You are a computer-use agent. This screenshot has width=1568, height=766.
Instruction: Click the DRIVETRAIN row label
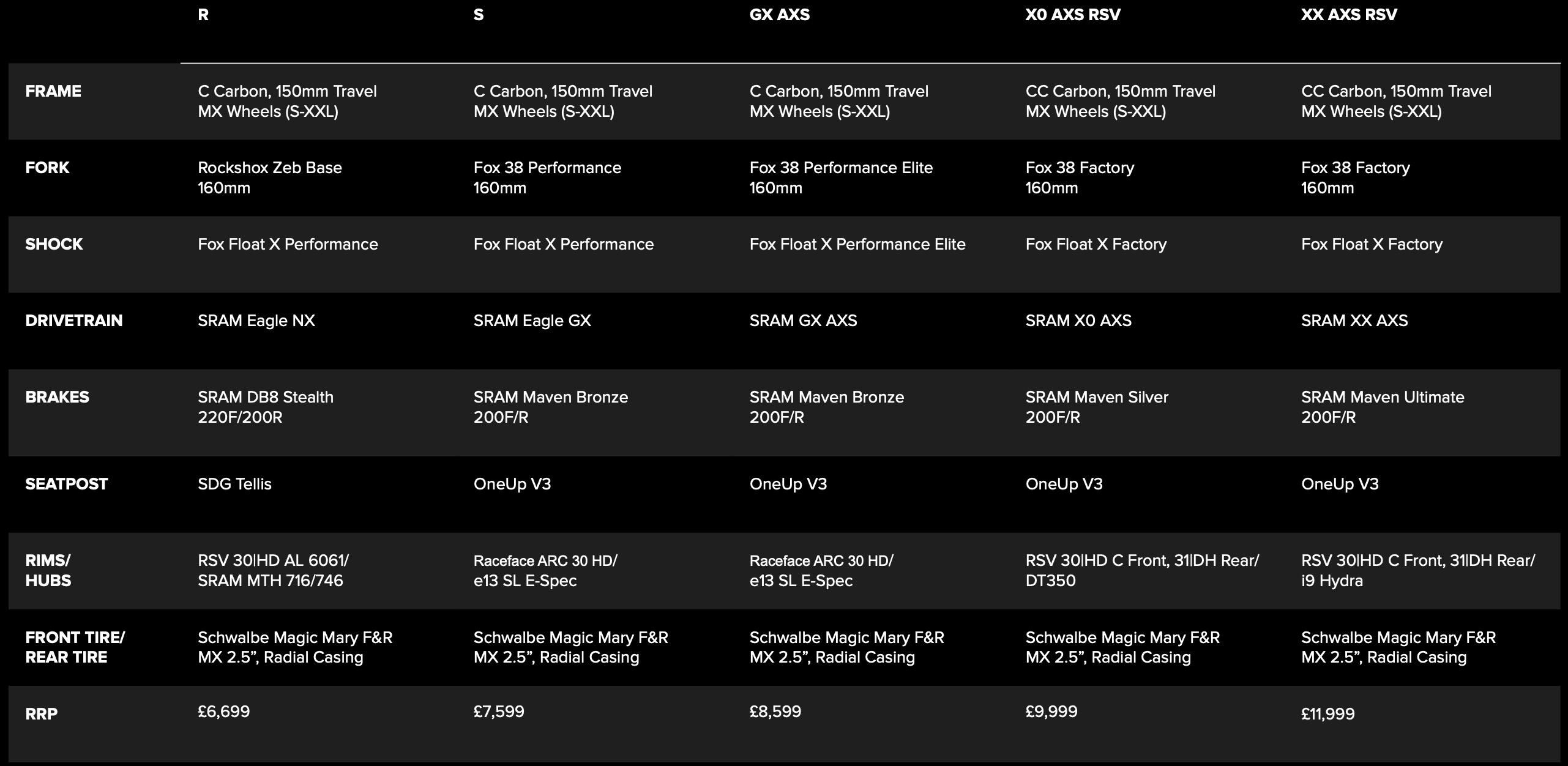click(x=73, y=321)
